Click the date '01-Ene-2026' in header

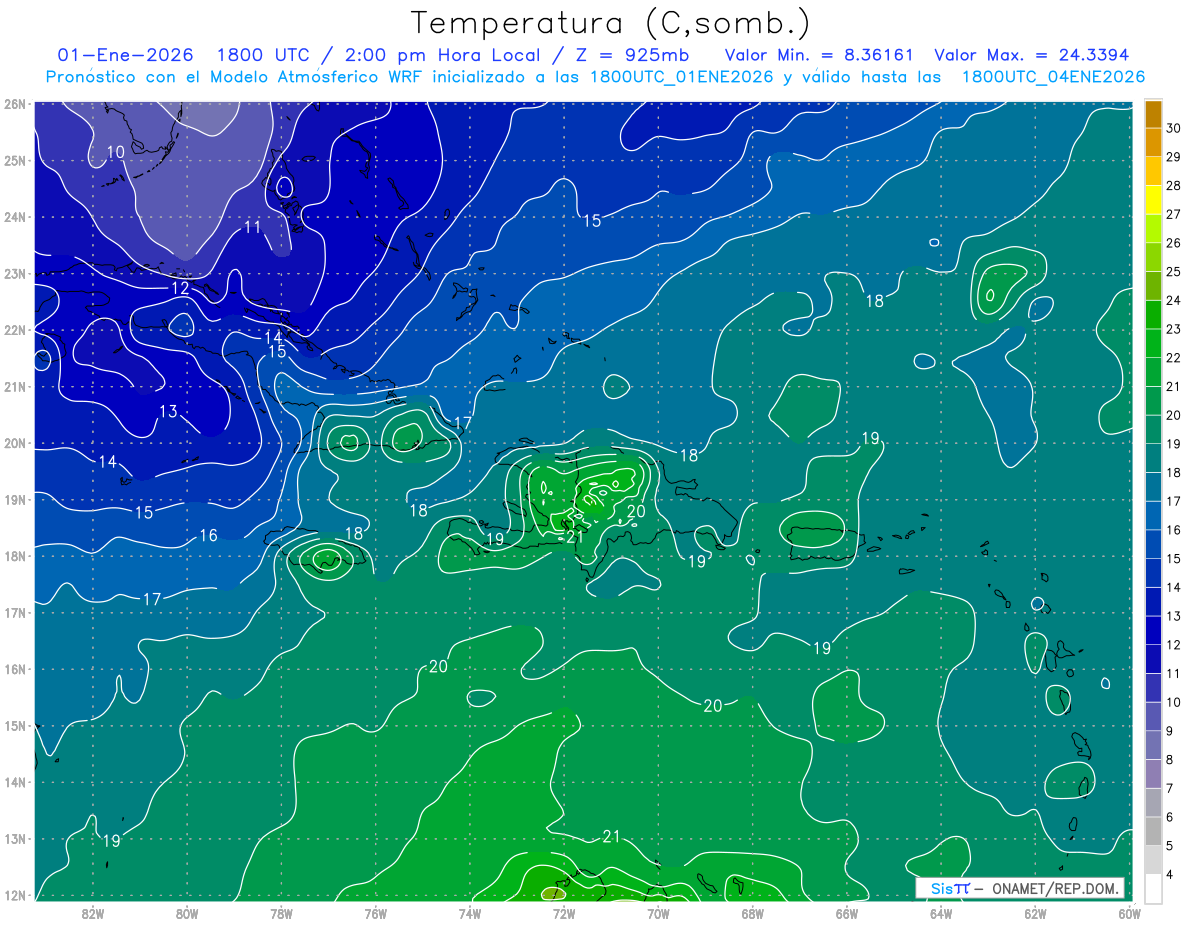click(x=125, y=54)
